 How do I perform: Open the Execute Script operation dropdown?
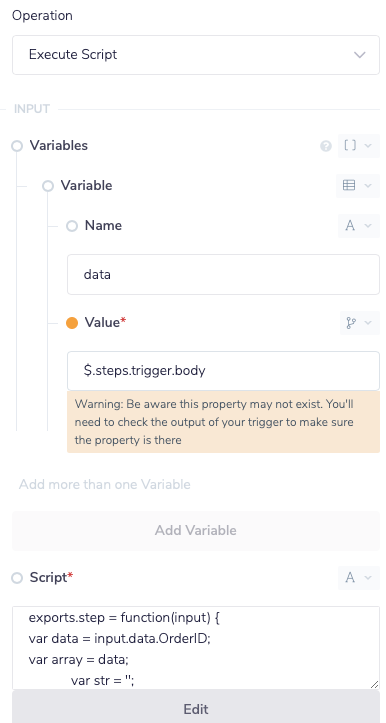coord(196,54)
